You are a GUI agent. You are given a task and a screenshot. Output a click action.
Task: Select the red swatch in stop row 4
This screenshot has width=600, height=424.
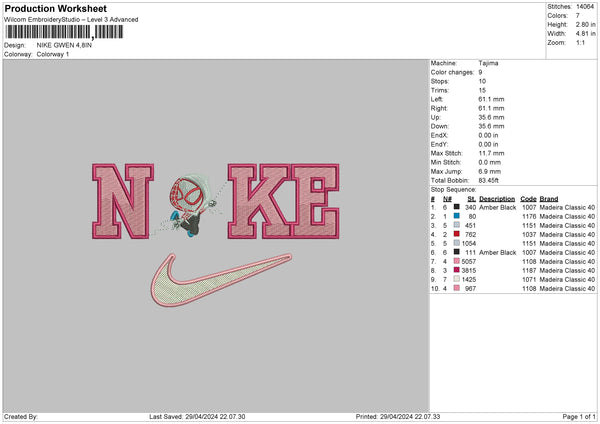coord(457,234)
